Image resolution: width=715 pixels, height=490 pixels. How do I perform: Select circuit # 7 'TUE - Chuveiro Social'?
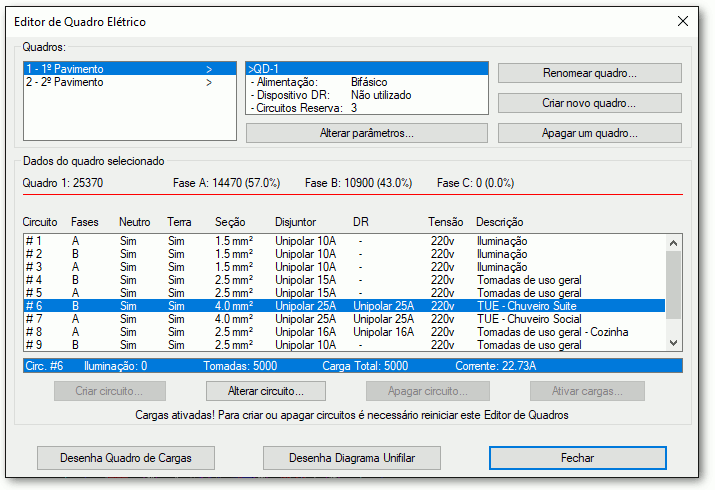click(344, 319)
